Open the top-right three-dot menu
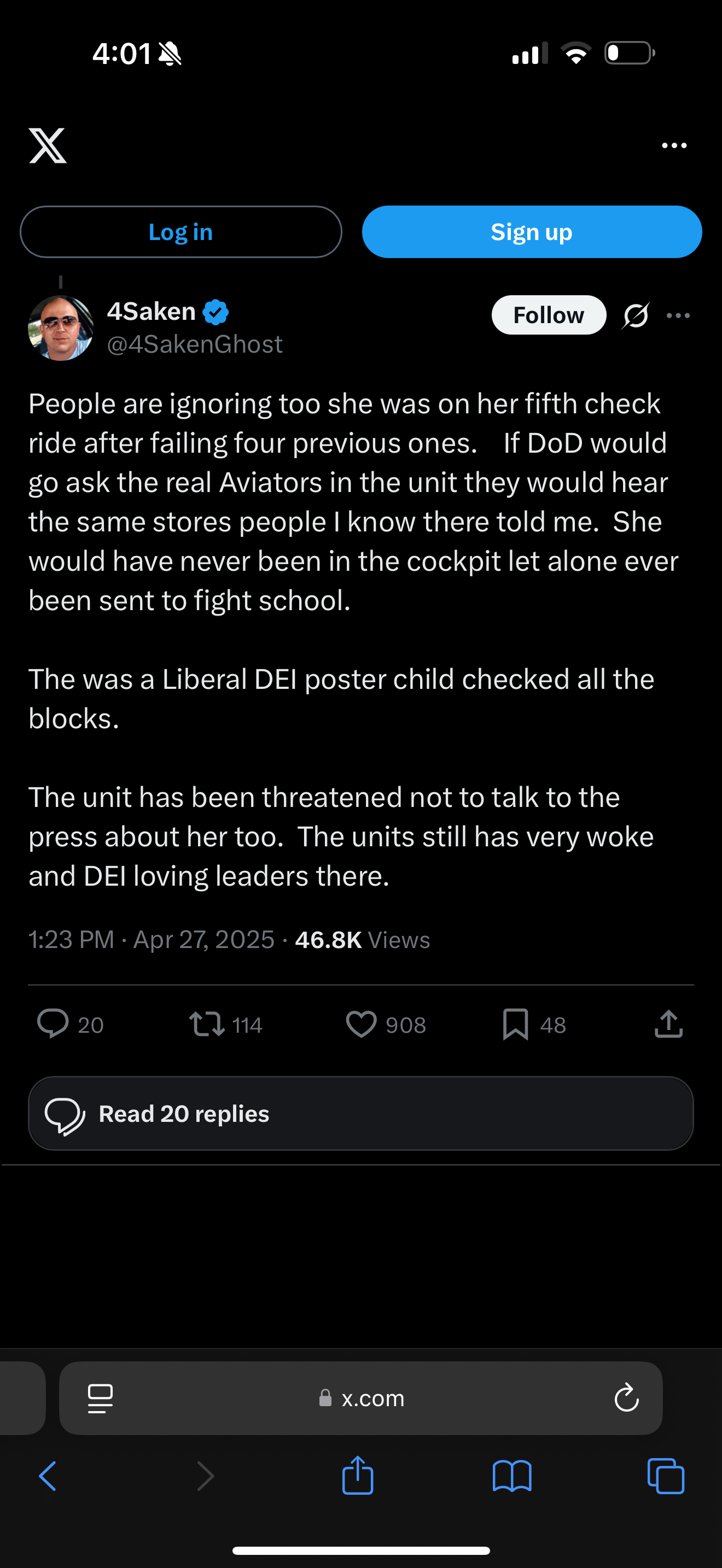Viewport: 722px width, 1568px height. point(674,145)
